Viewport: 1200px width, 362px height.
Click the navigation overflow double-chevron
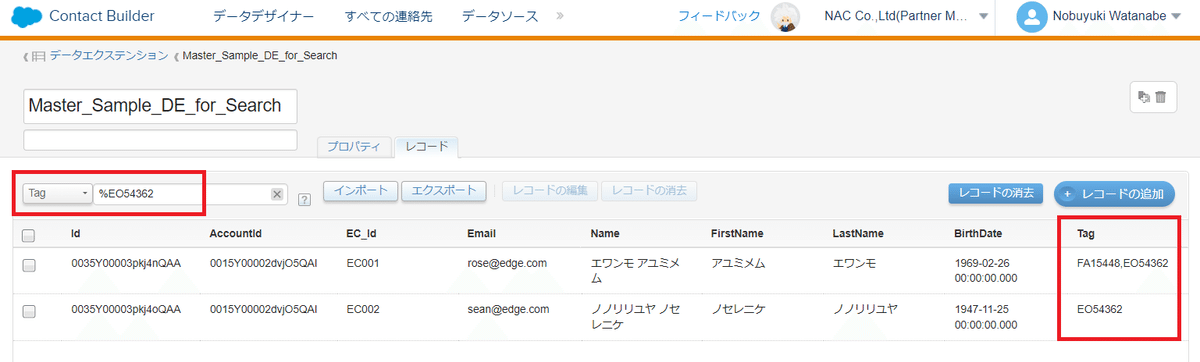click(559, 17)
